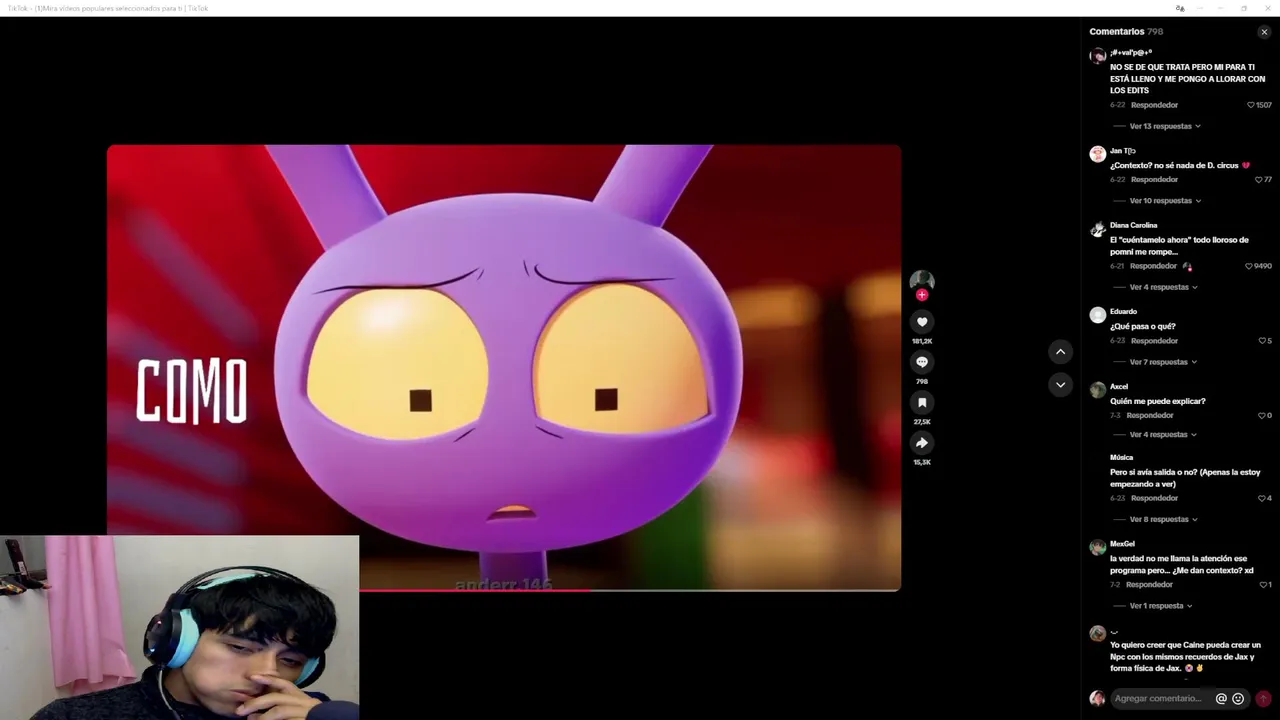
Task: View Jan's commenter avatar
Action: click(x=1098, y=154)
